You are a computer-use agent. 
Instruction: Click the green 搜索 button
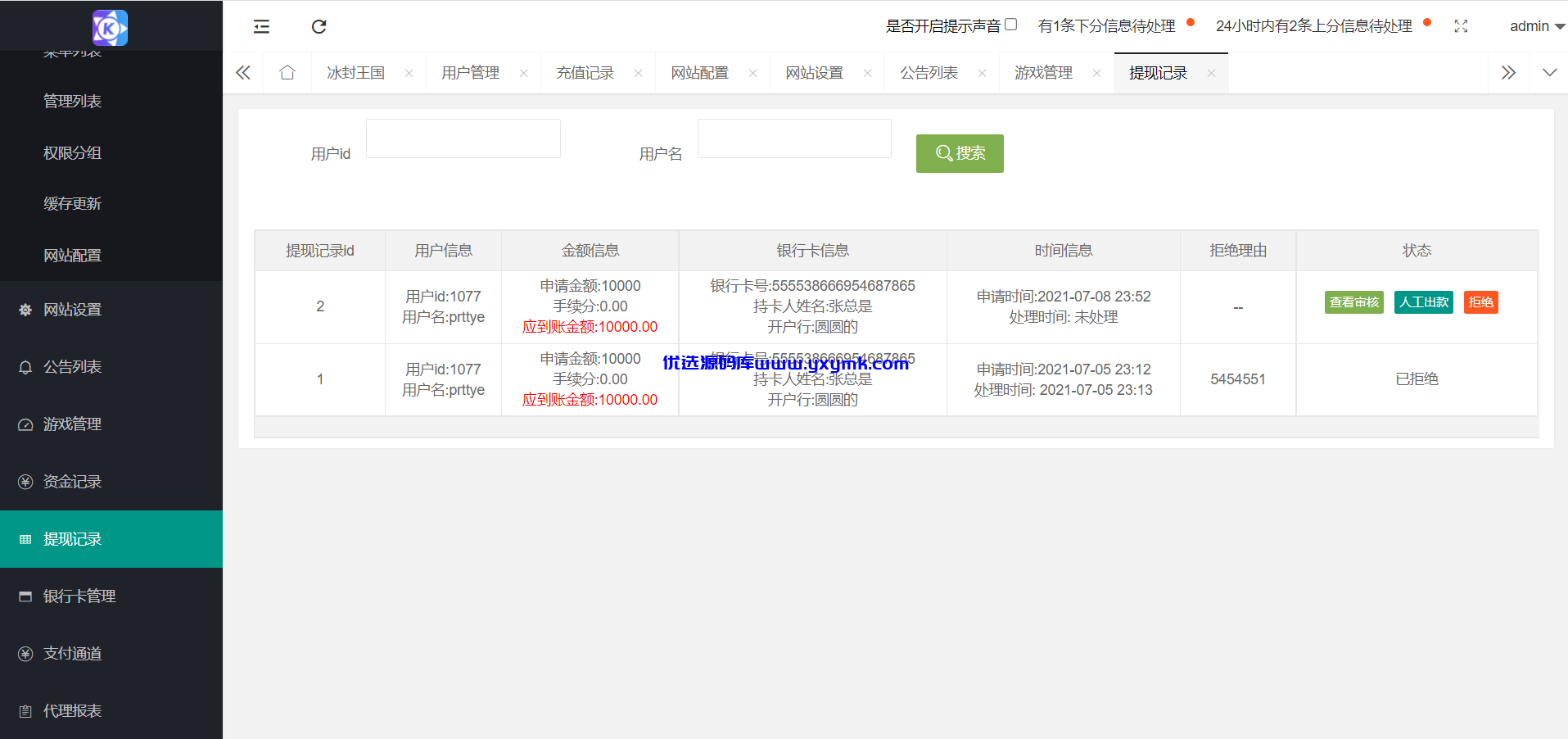[x=960, y=153]
